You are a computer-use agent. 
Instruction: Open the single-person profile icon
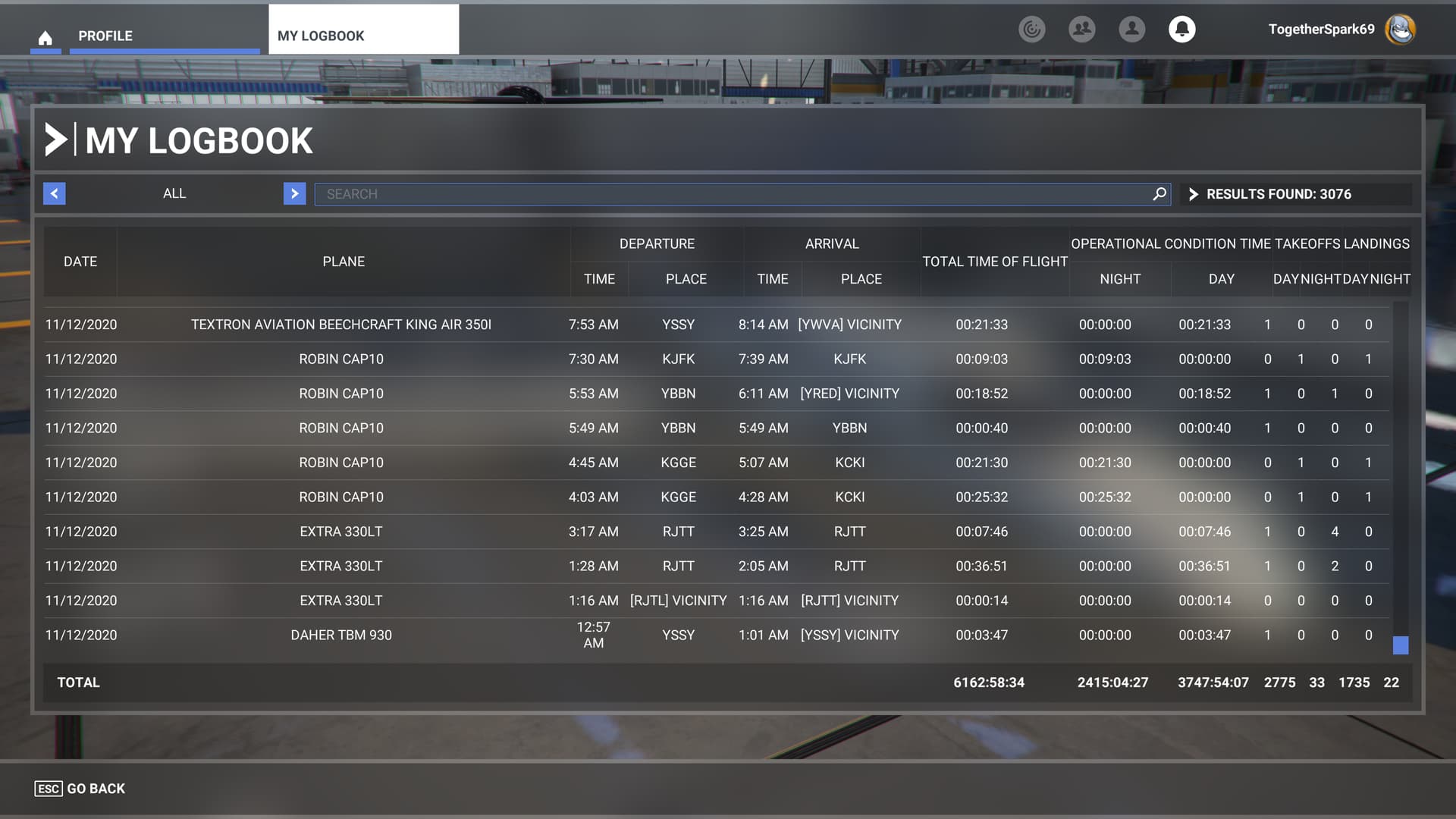coord(1131,30)
